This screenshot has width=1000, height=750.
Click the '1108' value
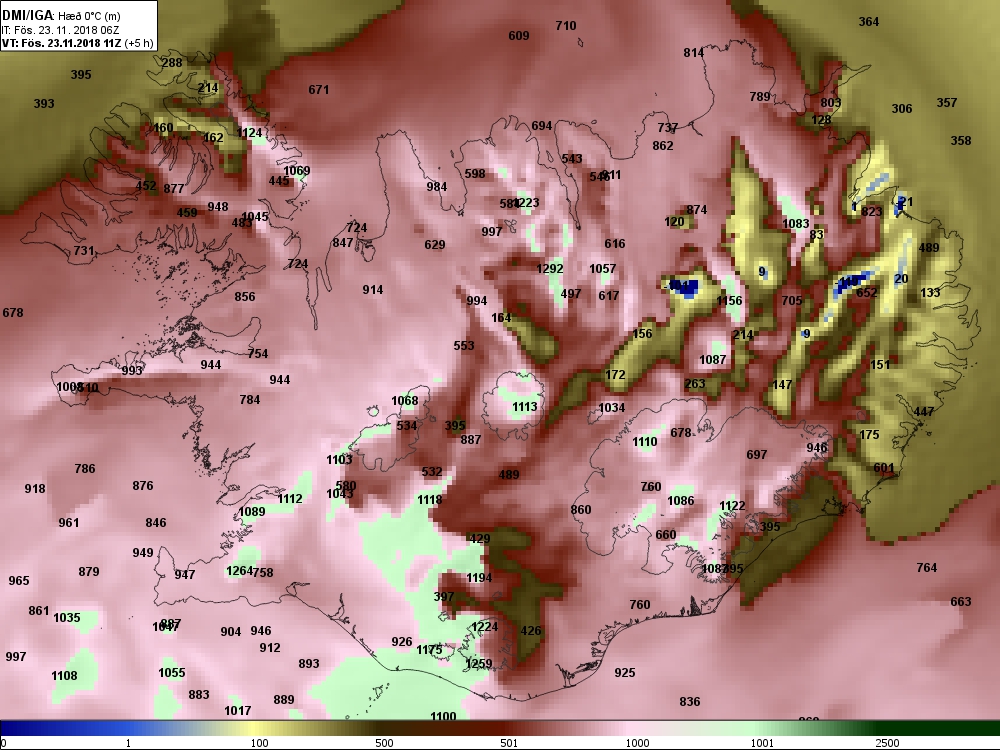pyautogui.click(x=64, y=675)
